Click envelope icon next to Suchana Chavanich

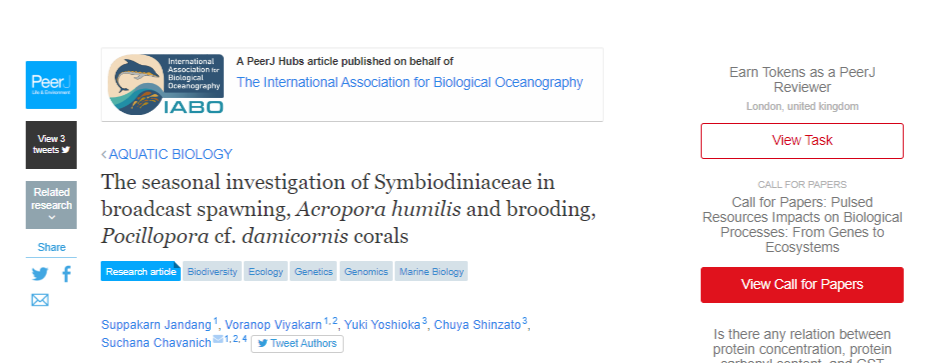pos(218,339)
